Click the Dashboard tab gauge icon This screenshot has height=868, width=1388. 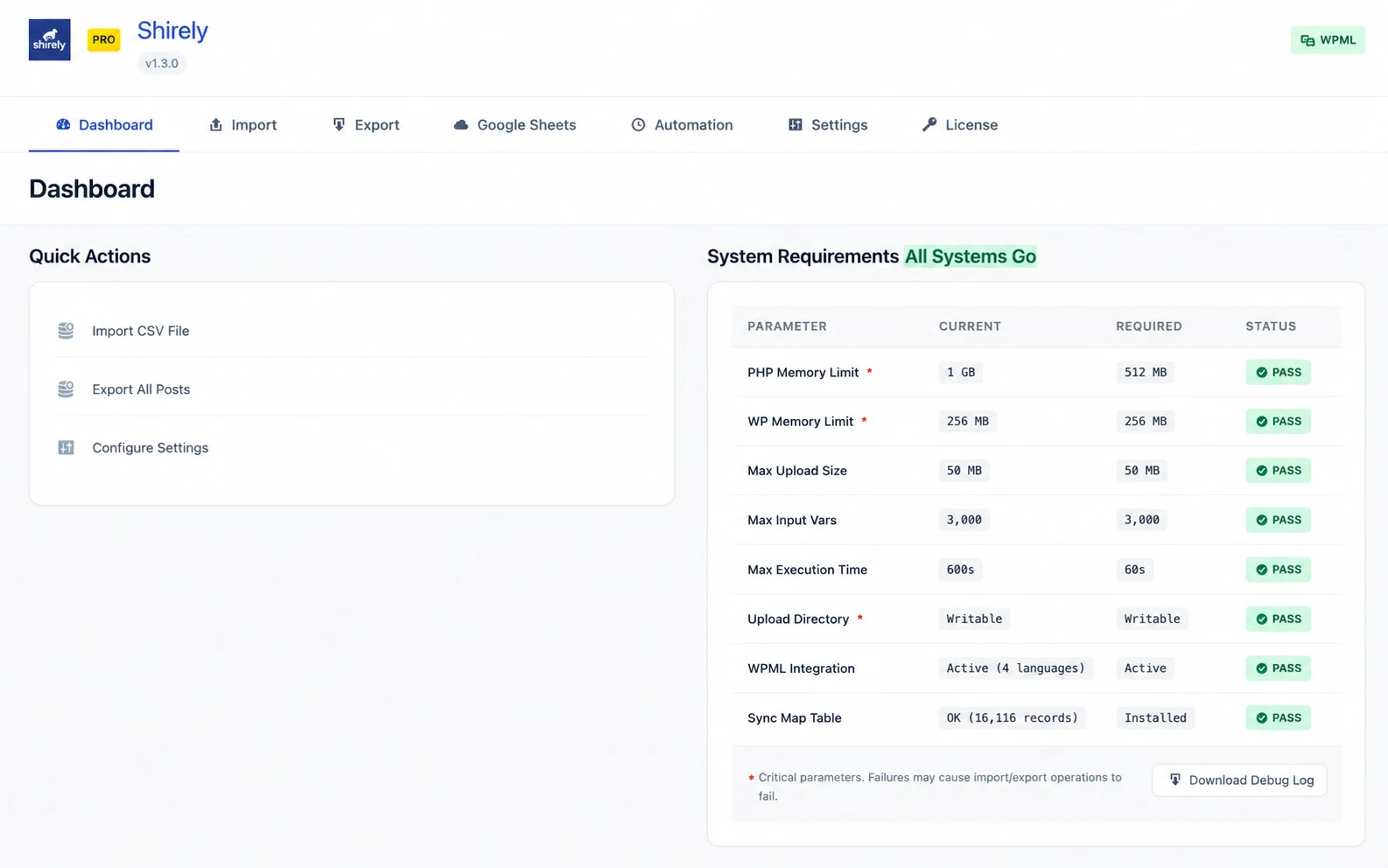click(63, 124)
